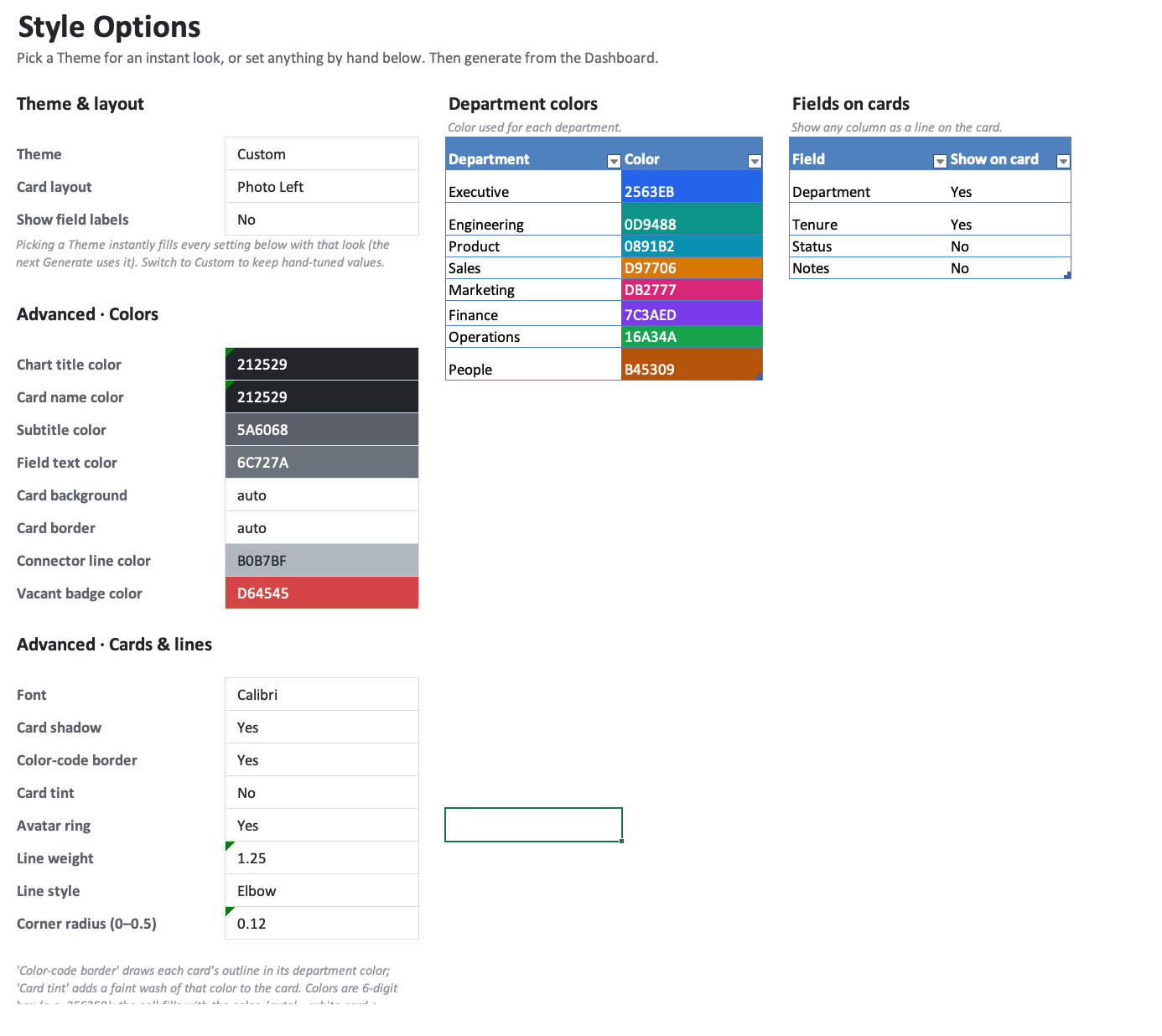Click the Vacant badge color swatch D64545
The width and height of the screenshot is (1162, 1036).
tap(322, 593)
